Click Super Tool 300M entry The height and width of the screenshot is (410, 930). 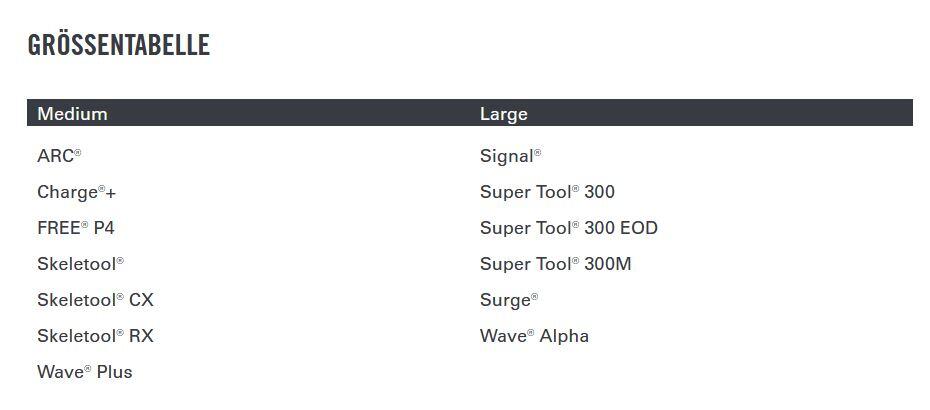(x=555, y=263)
